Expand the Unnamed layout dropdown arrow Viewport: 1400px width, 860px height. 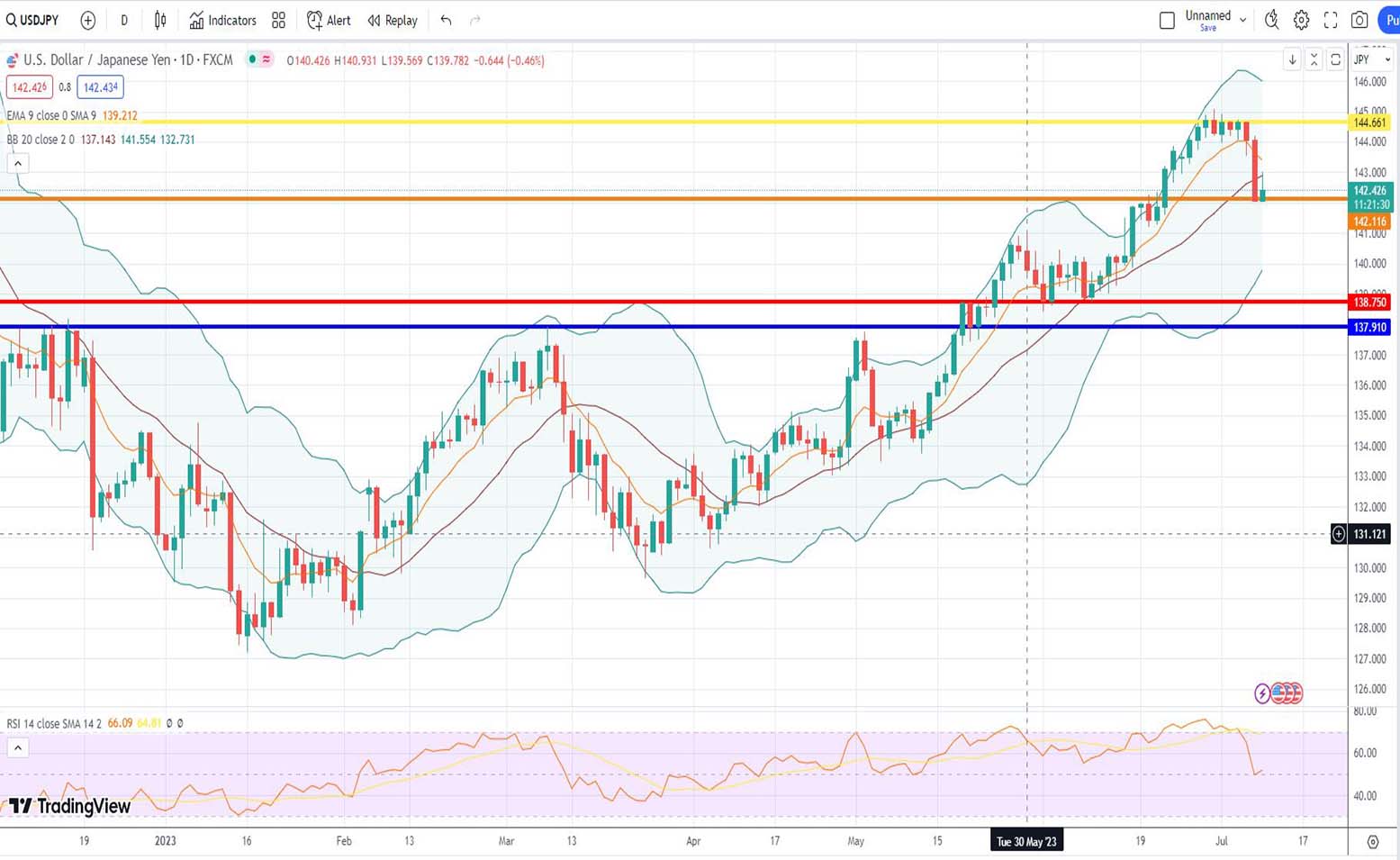1243,20
